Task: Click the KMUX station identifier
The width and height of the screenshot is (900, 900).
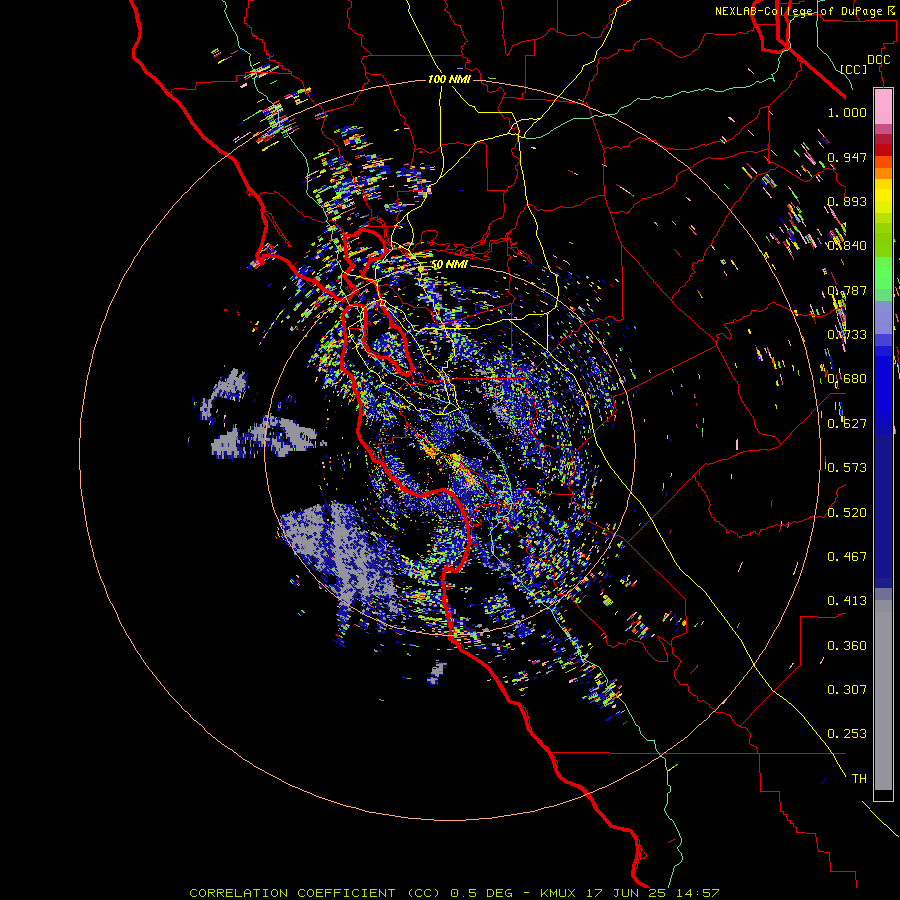Action: [557, 893]
